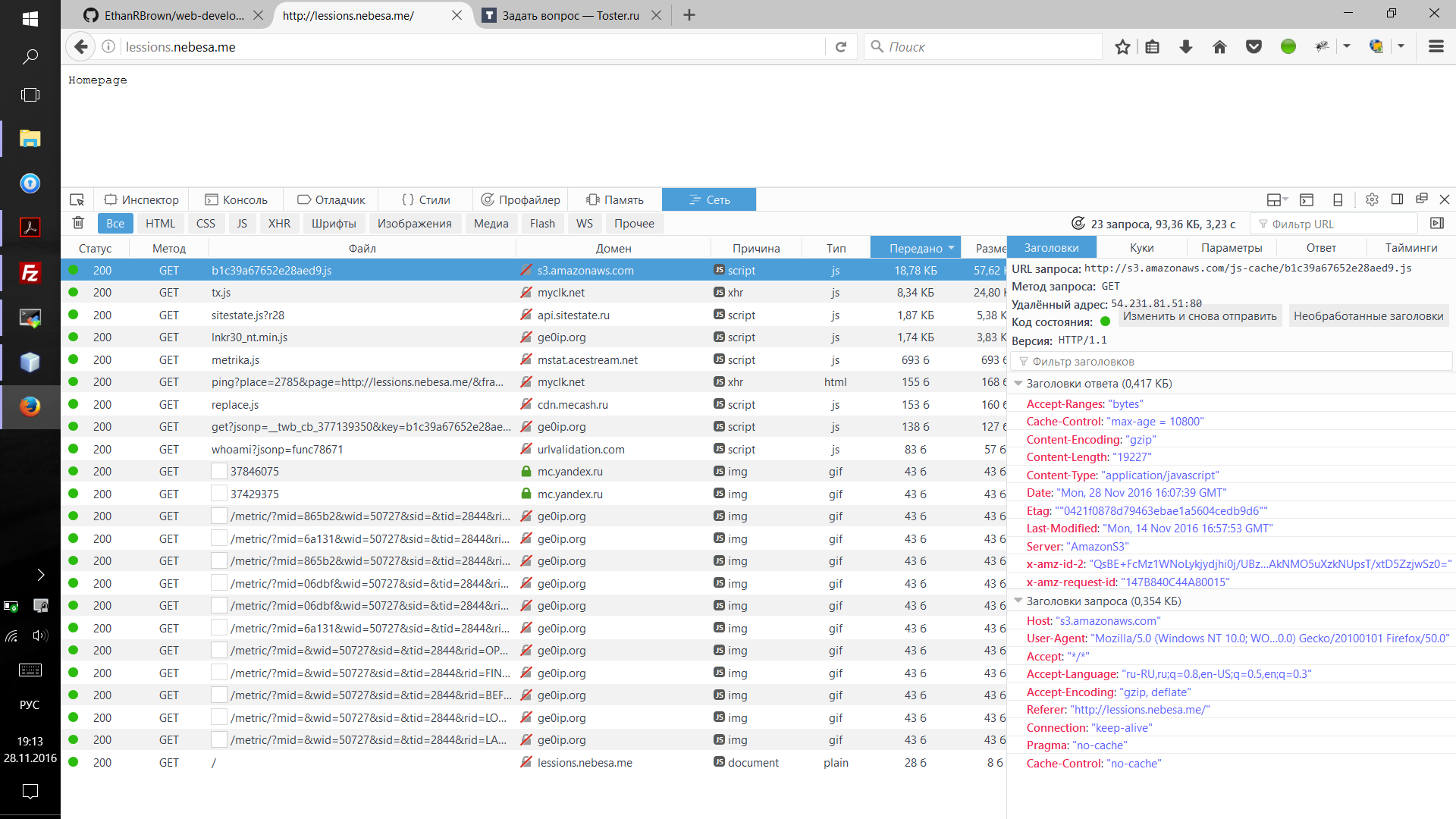Click the element picker icon in devtools
The width and height of the screenshot is (1456, 819).
point(77,199)
